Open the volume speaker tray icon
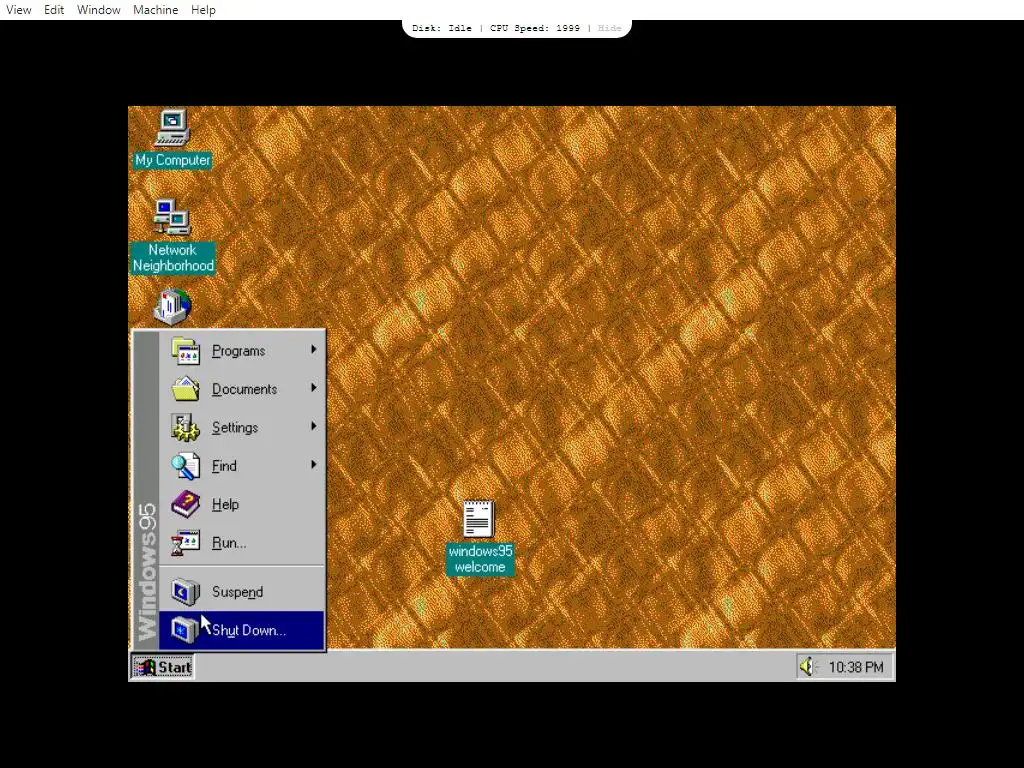The image size is (1024, 768). (808, 667)
